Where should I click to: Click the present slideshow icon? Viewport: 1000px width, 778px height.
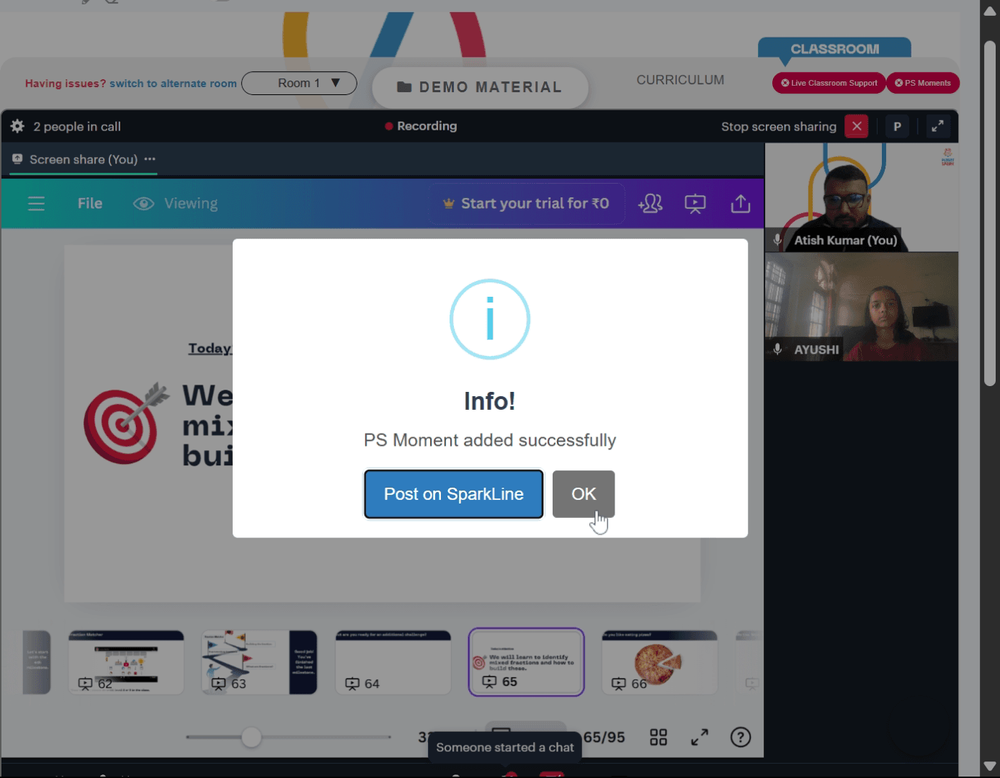pos(695,203)
